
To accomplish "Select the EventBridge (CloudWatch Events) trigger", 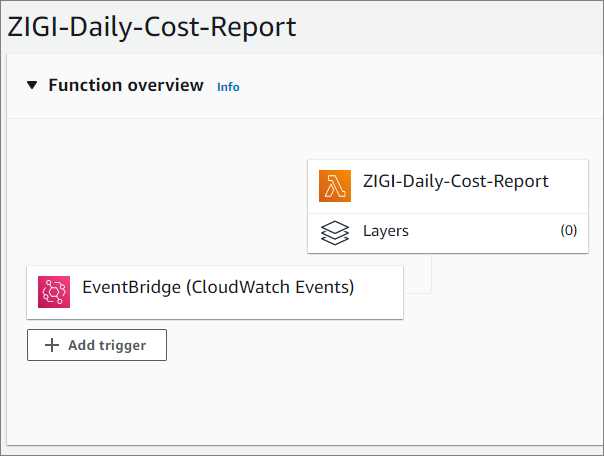I will point(215,292).
